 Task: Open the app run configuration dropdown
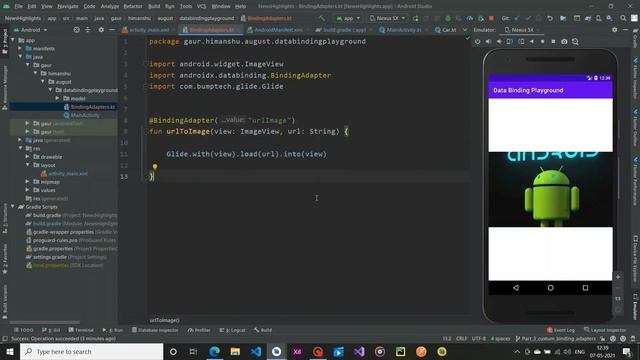click(348, 18)
